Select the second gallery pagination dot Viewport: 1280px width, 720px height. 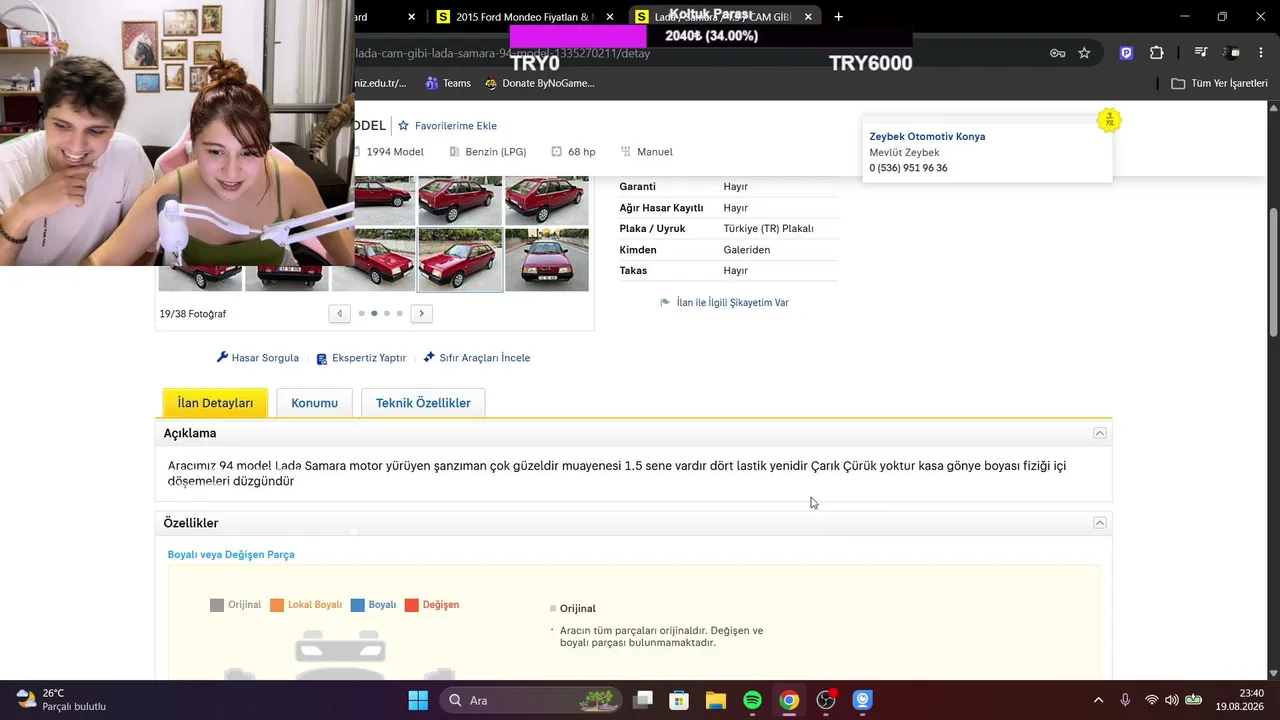tap(374, 314)
